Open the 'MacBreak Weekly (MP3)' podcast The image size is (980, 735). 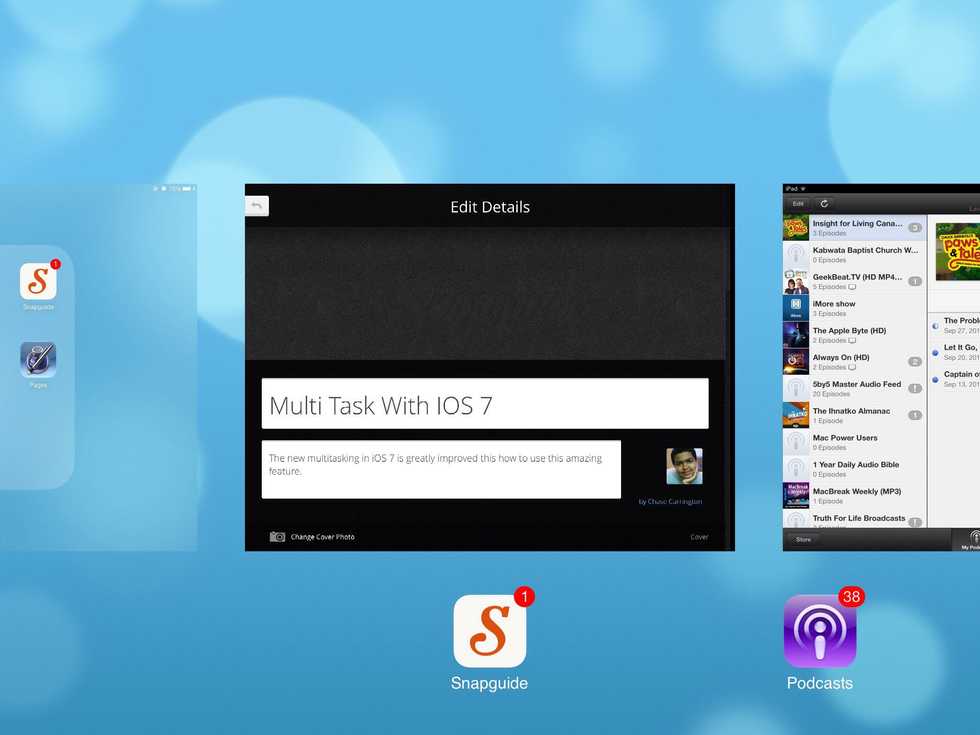click(x=854, y=495)
